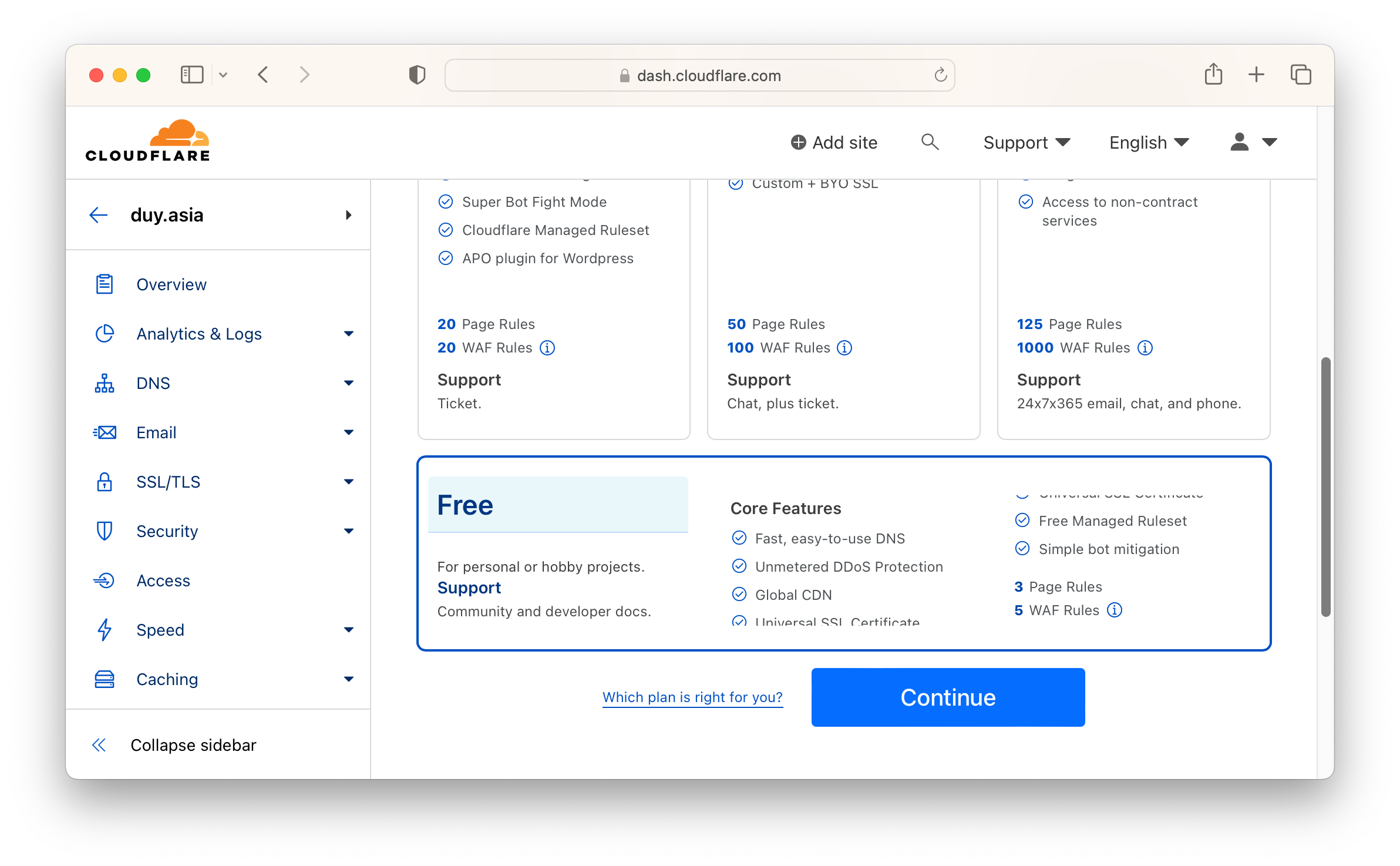Open the Overview page icon in sidebar
Screen dimensions: 1400x866
pyautogui.click(x=104, y=284)
